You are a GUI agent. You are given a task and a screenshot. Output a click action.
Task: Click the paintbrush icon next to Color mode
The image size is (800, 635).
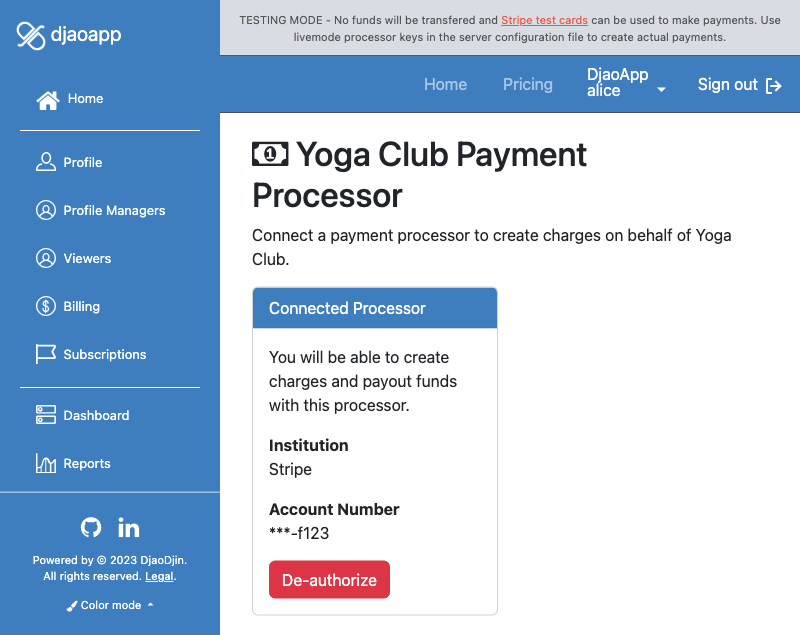pos(72,606)
